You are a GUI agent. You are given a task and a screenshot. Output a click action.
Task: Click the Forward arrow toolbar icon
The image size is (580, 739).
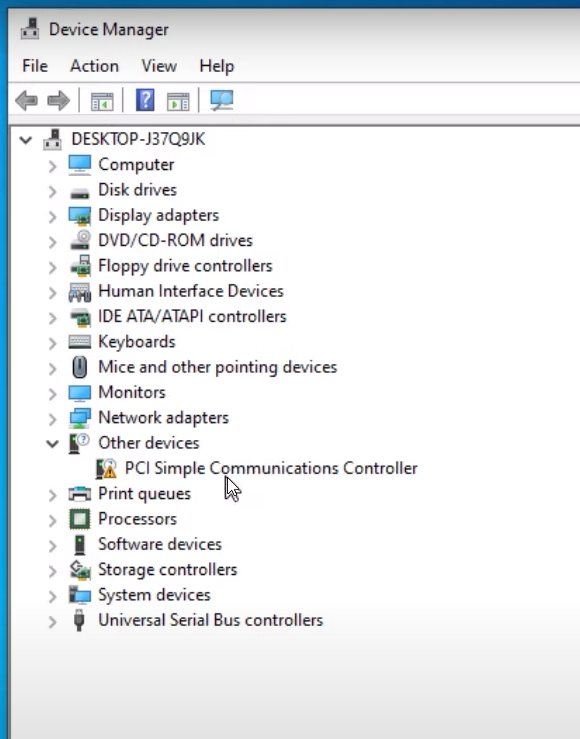58,100
